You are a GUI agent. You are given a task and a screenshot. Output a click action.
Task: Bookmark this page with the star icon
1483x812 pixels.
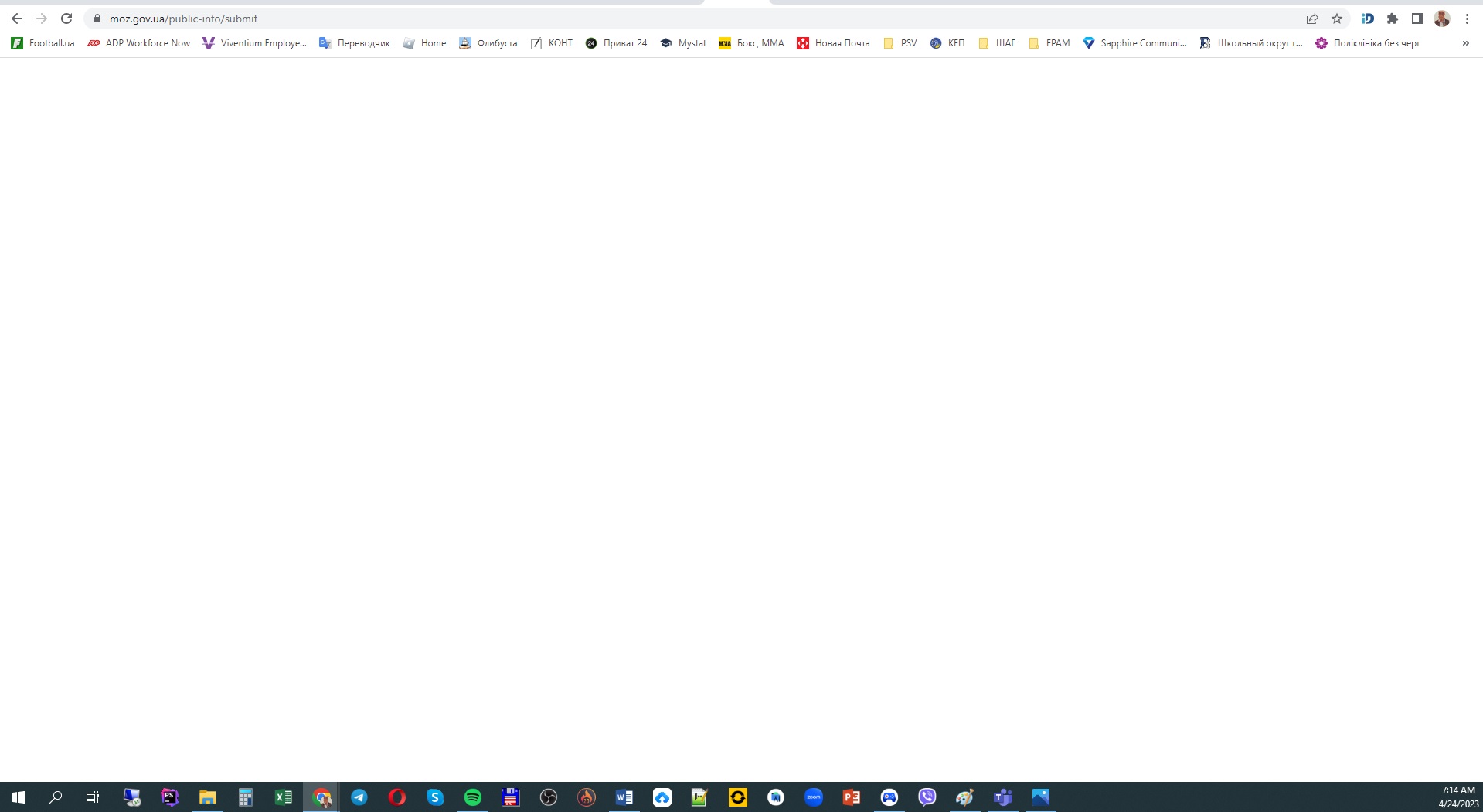[x=1337, y=19]
